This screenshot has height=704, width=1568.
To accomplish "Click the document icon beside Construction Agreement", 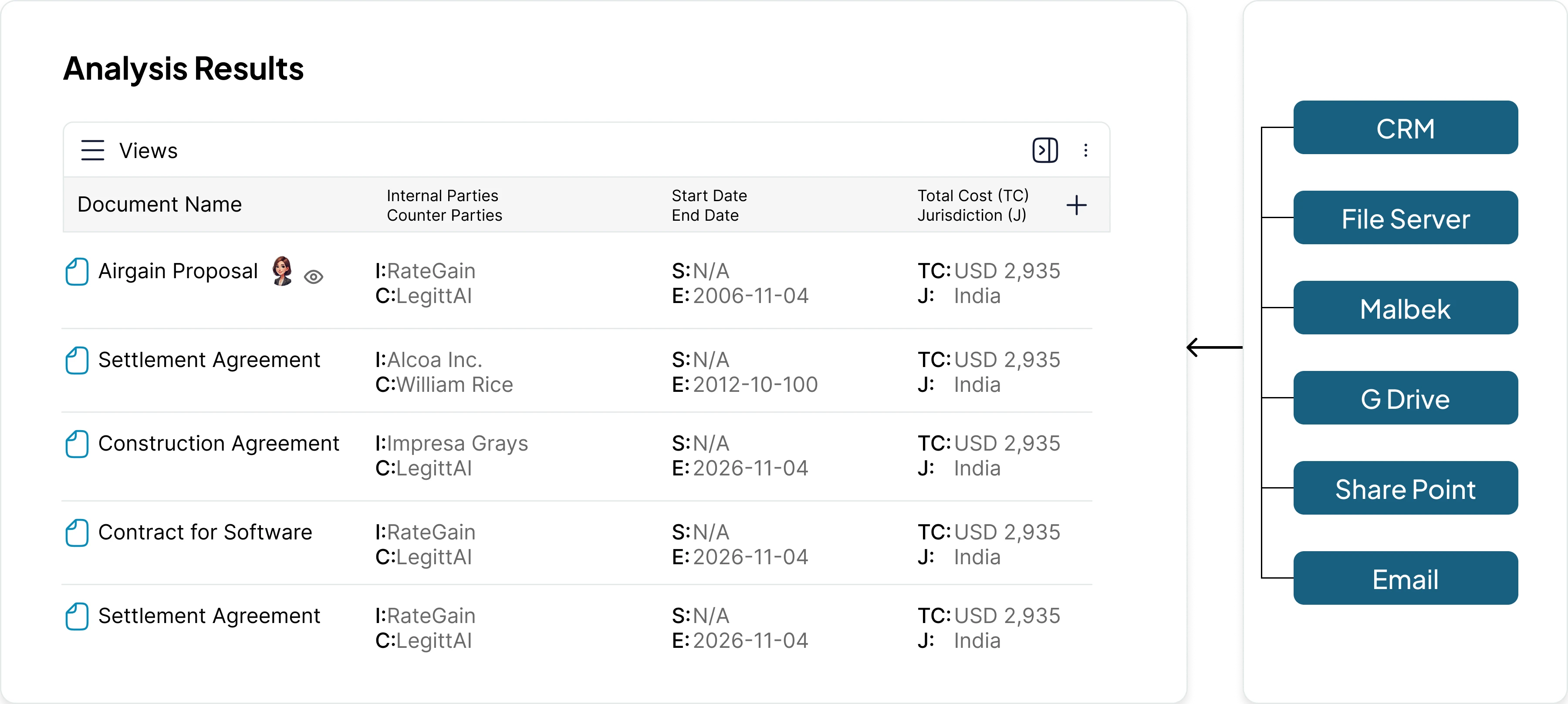I will [x=77, y=445].
